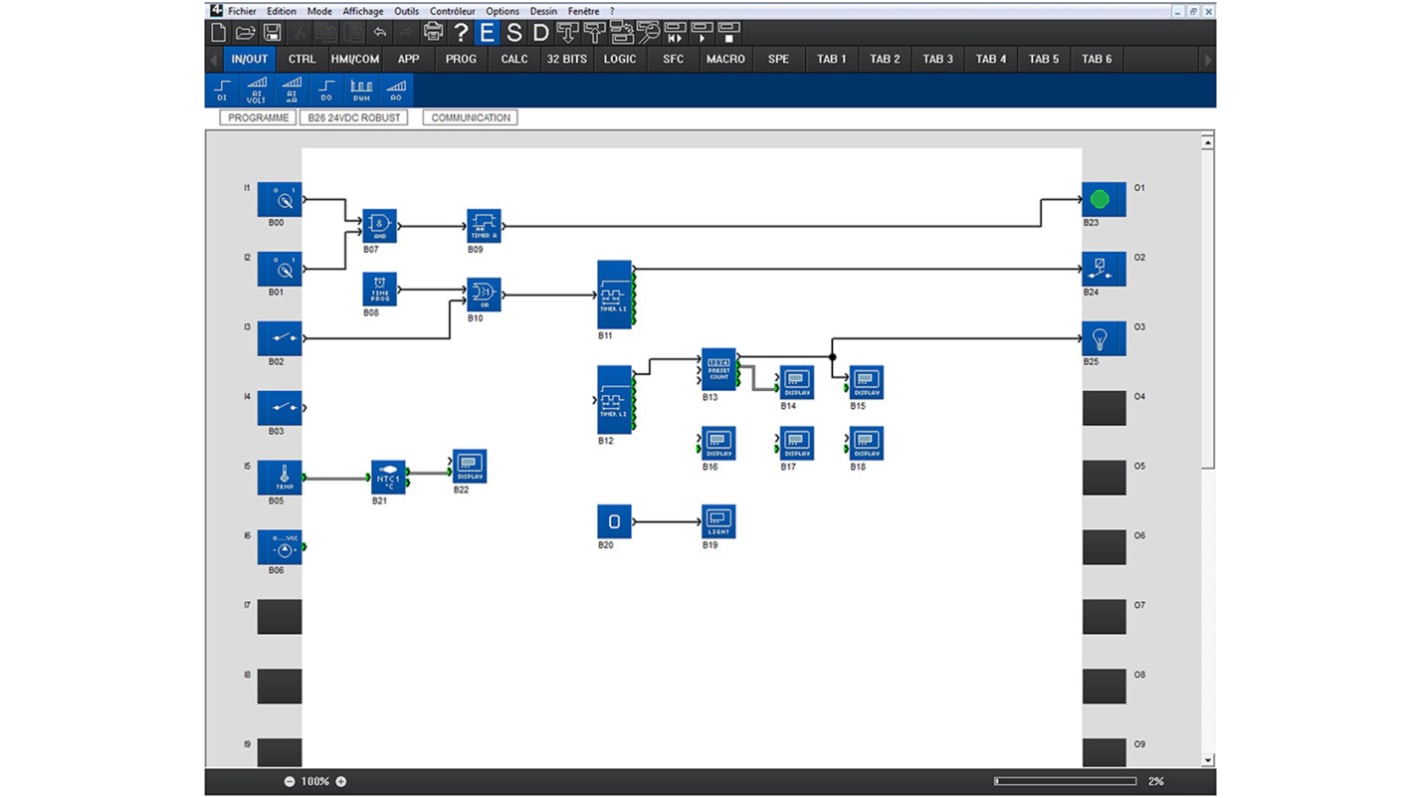Viewport: 1420px width, 798px height.
Task: Select the AI VOLT analog input icon
Action: (x=256, y=90)
